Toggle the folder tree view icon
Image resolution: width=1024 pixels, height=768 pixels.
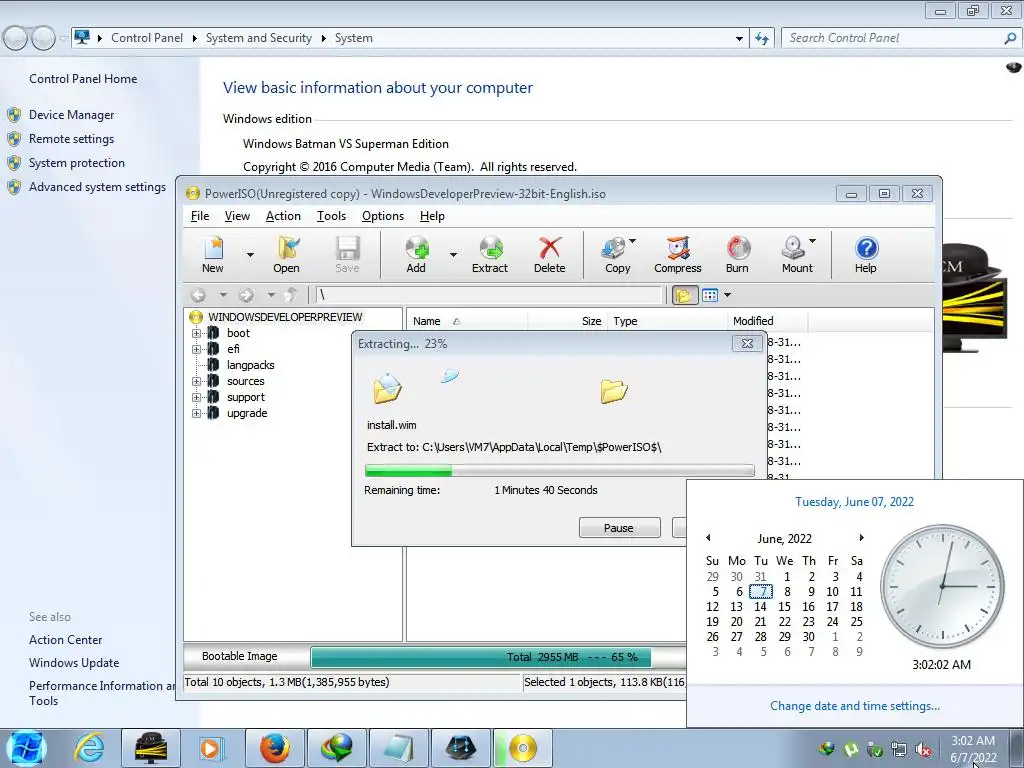(x=684, y=295)
